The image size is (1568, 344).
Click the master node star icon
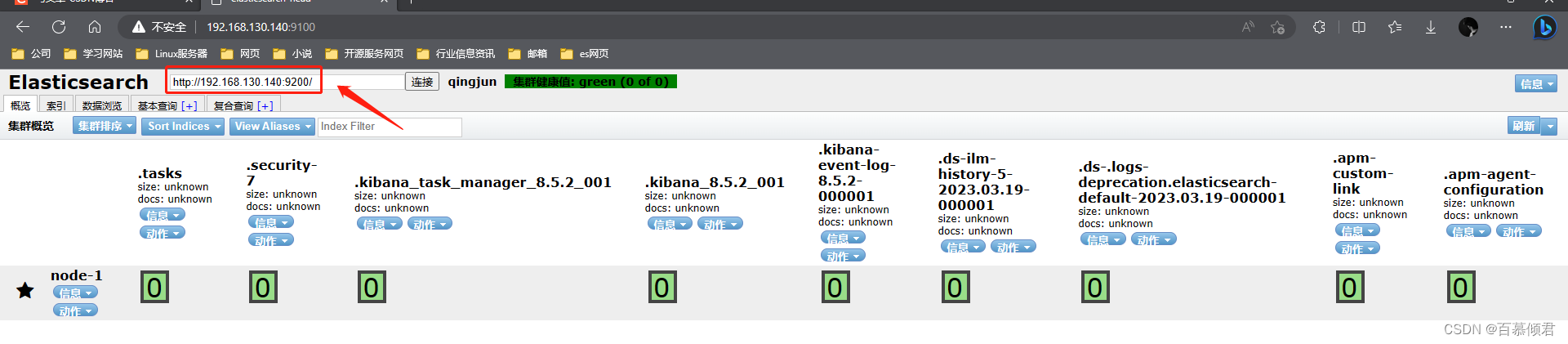coord(25,290)
